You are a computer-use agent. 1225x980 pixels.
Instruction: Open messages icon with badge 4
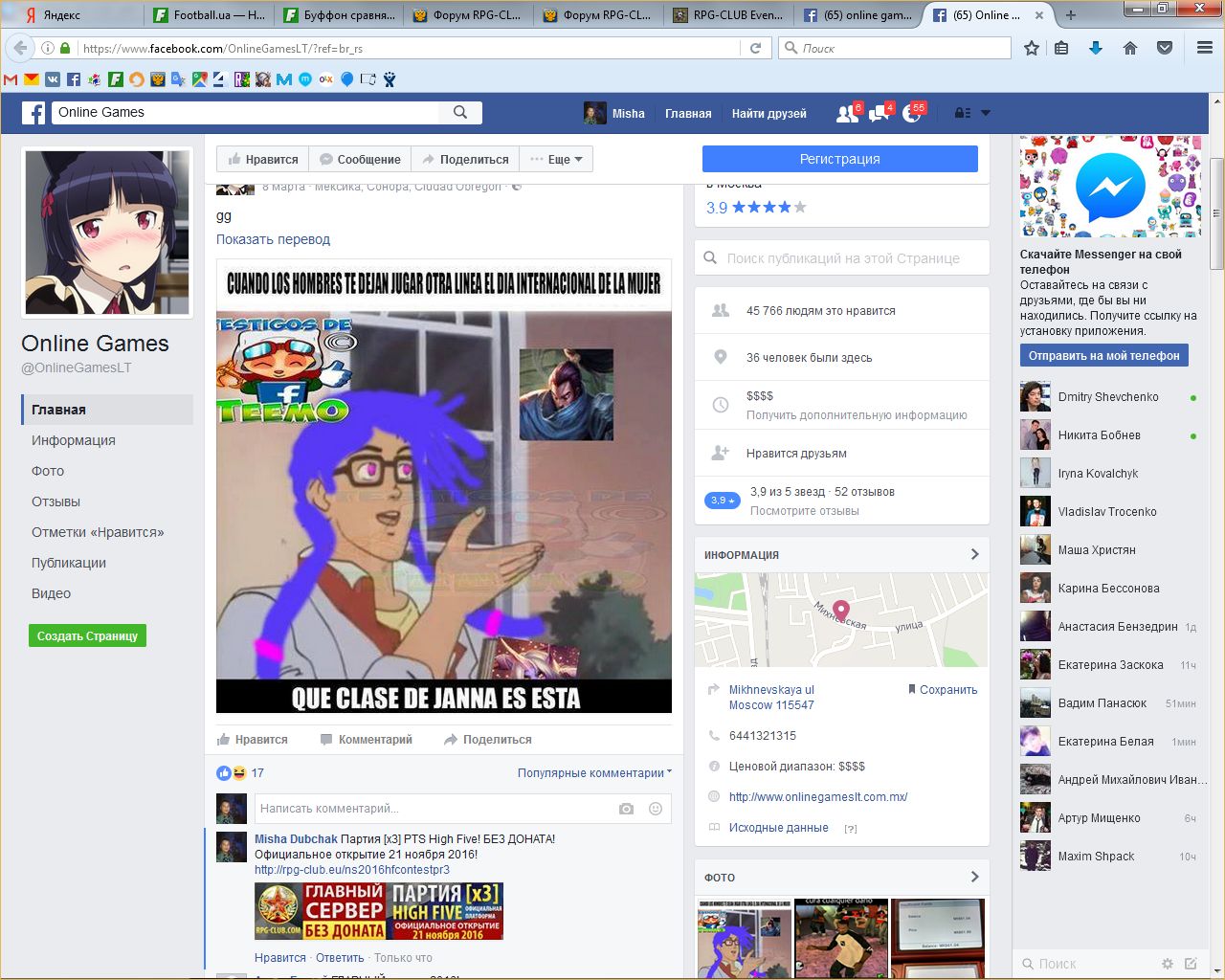click(880, 113)
